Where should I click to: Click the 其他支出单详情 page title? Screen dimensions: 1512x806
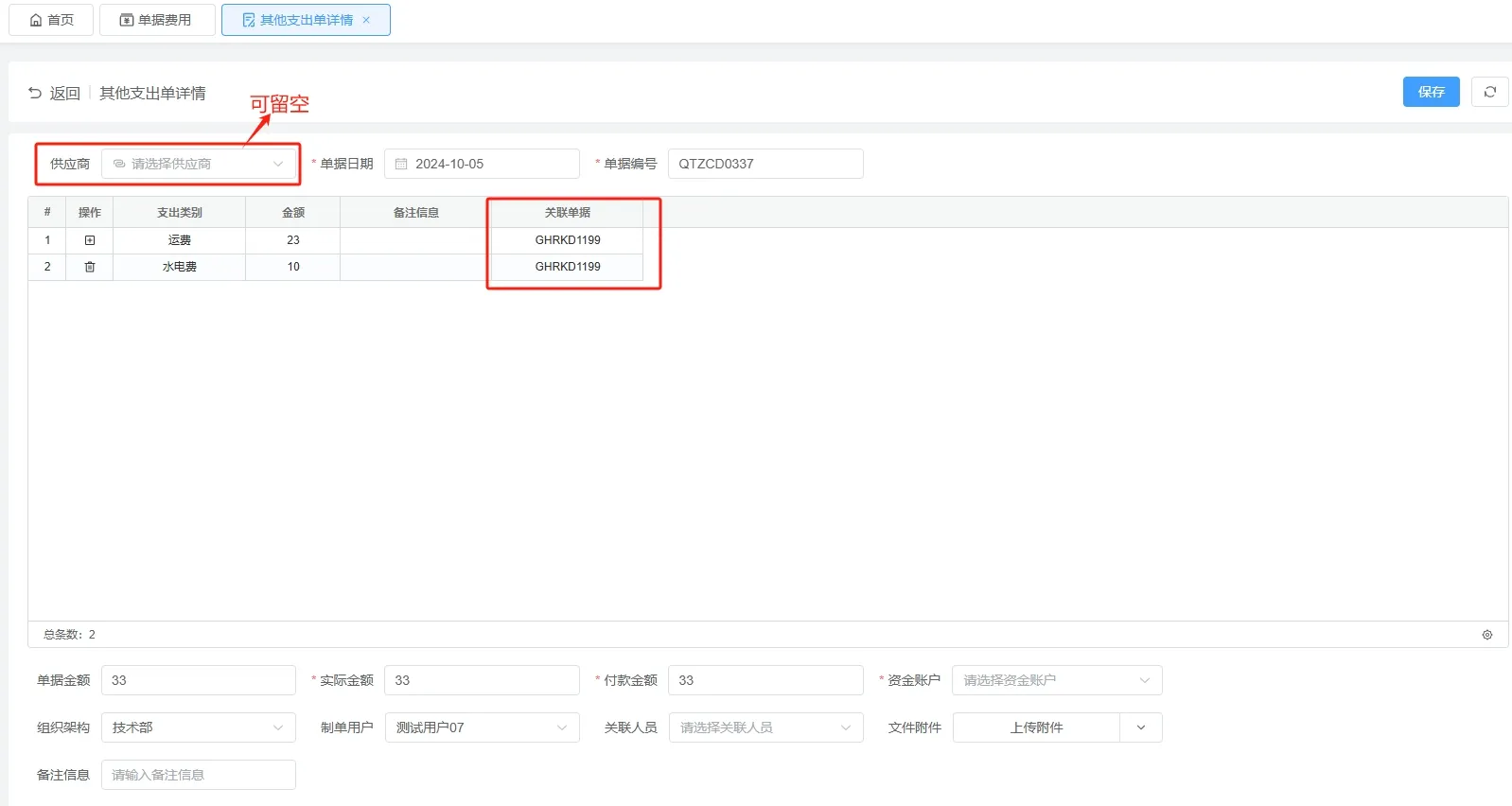tap(152, 93)
